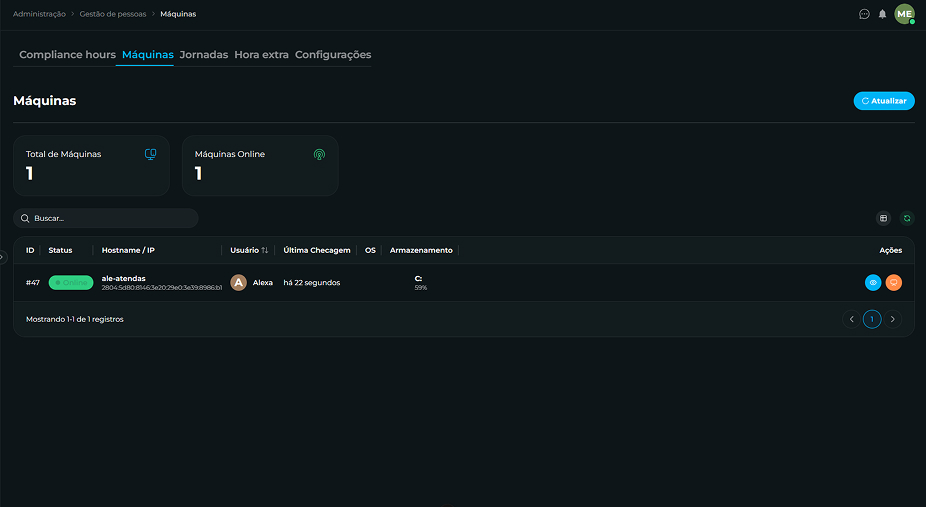The height and width of the screenshot is (507, 926).
Task: Click the Buscar search field
Action: tap(106, 218)
